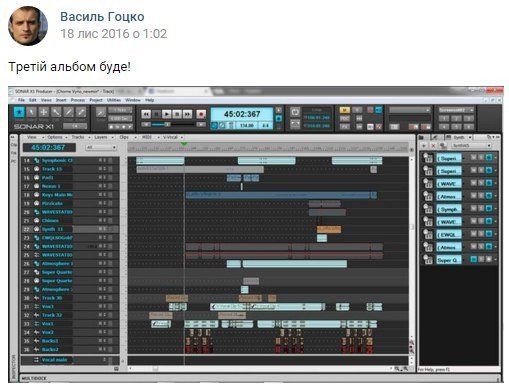This screenshot has height=390, width=509.
Task: Select the Smart tool star icon
Action: click(19, 112)
